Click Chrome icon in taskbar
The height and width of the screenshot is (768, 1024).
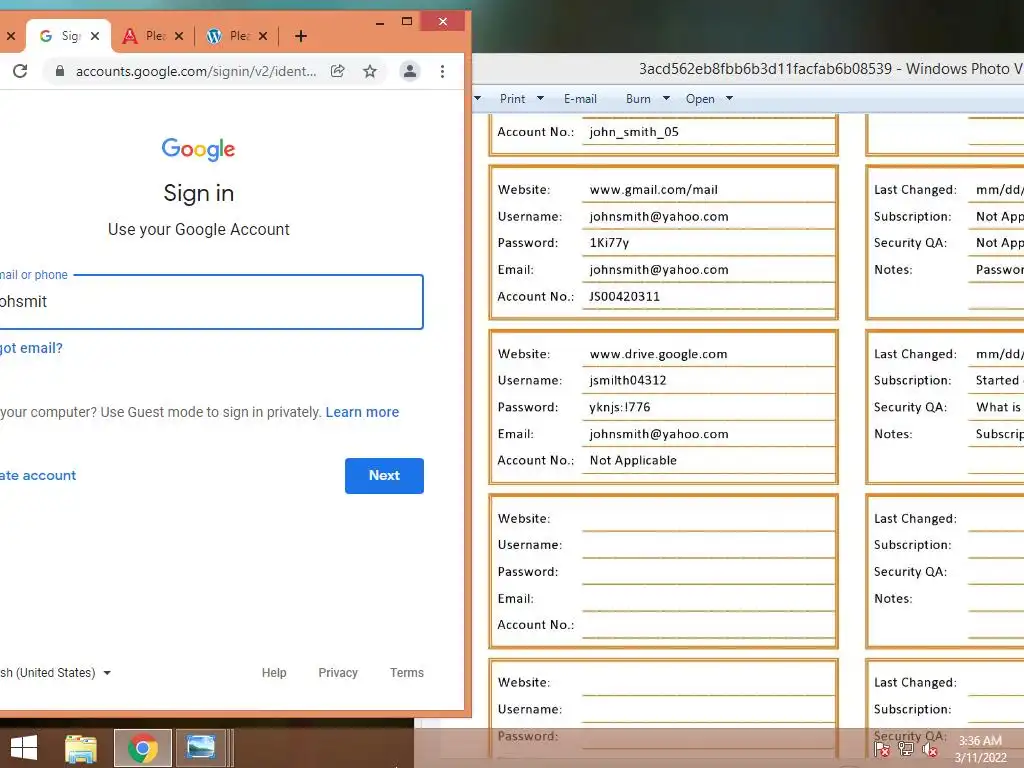tap(143, 748)
